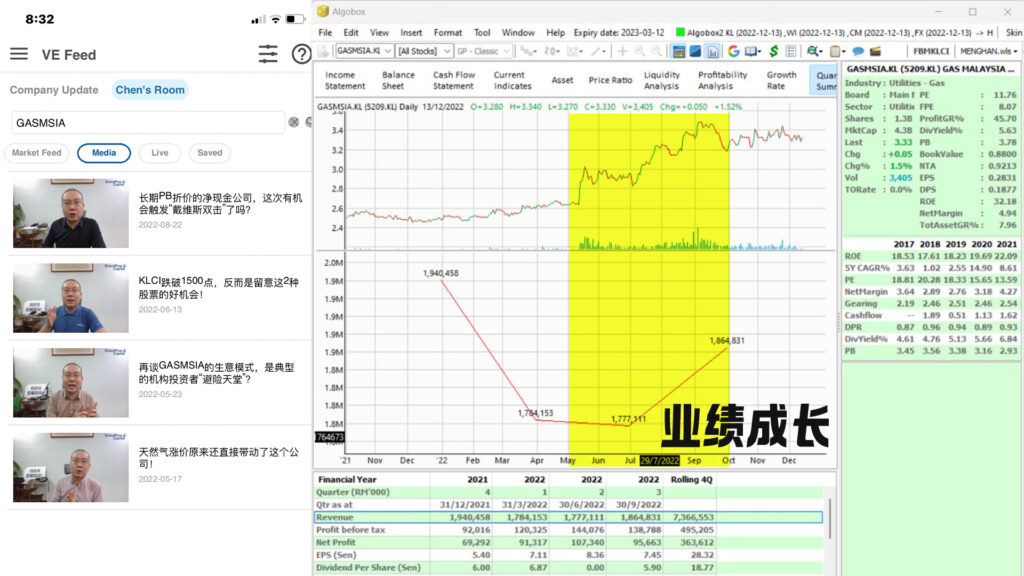The width and height of the screenshot is (1024, 576).
Task: Click the EPS (Sen) row label
Action: pos(336,554)
